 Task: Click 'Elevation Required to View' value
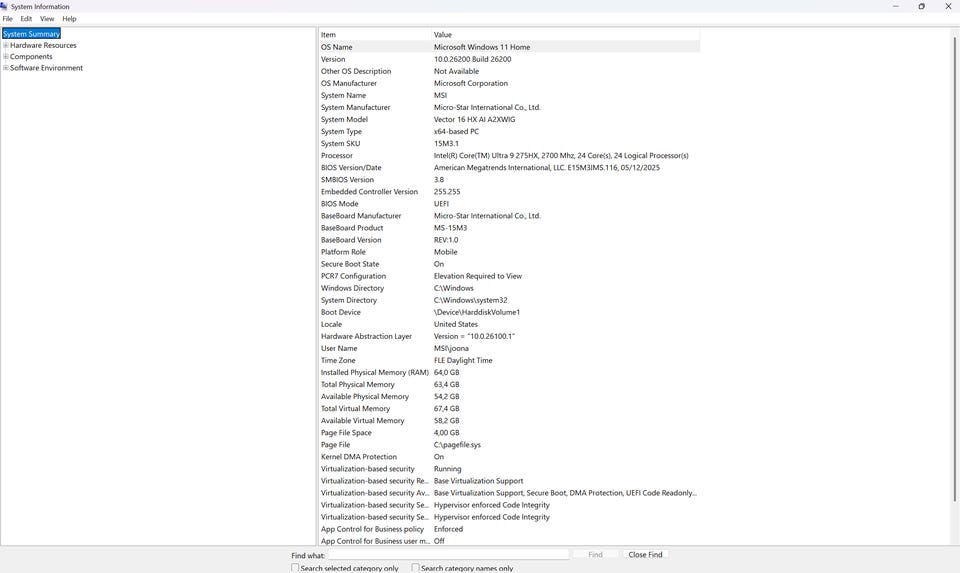[478, 276]
